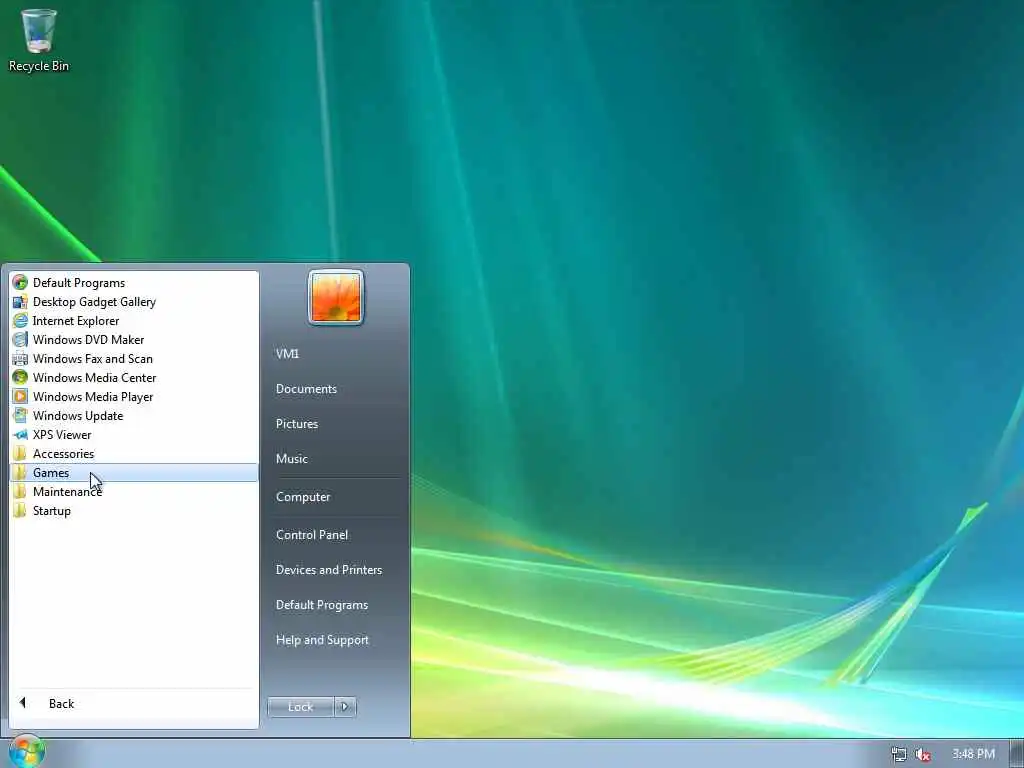Launch Windows DVD Maker icon
The width and height of the screenshot is (1024, 768).
point(20,340)
